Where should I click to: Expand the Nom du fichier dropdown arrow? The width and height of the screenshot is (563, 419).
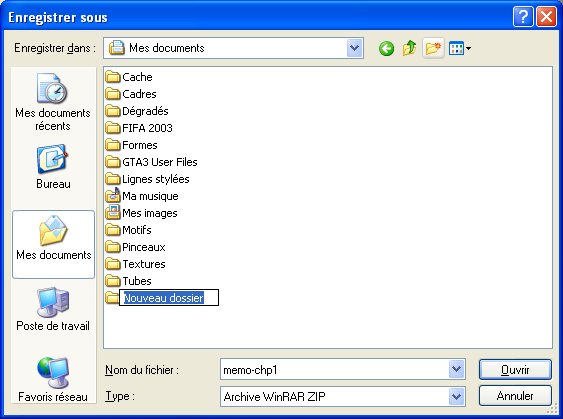[x=456, y=369]
